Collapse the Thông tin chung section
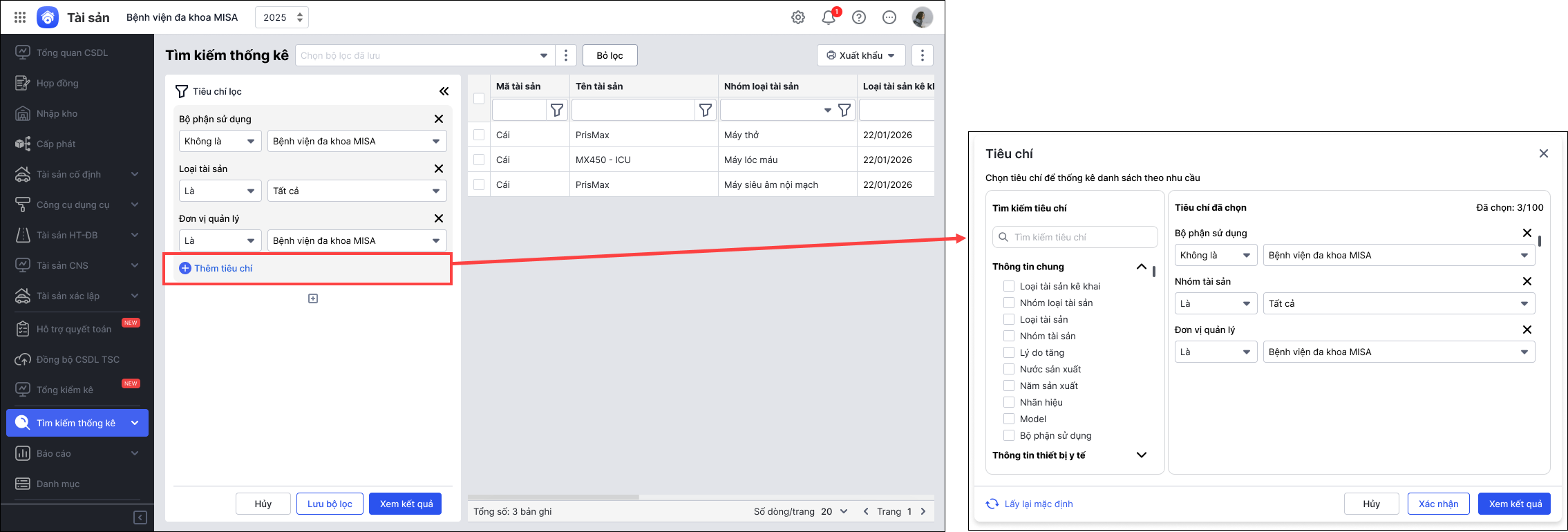This screenshot has width=1568, height=532. point(1142,267)
